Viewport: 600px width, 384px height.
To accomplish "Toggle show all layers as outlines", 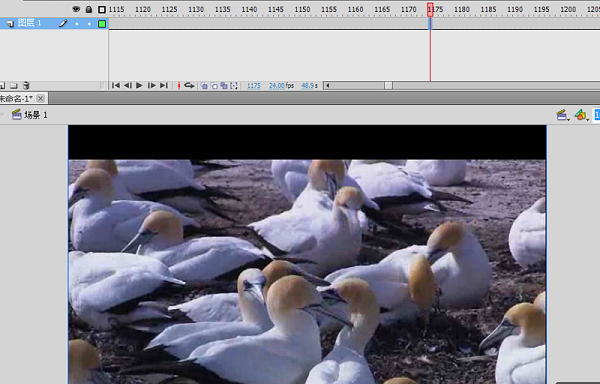I will pos(102,9).
